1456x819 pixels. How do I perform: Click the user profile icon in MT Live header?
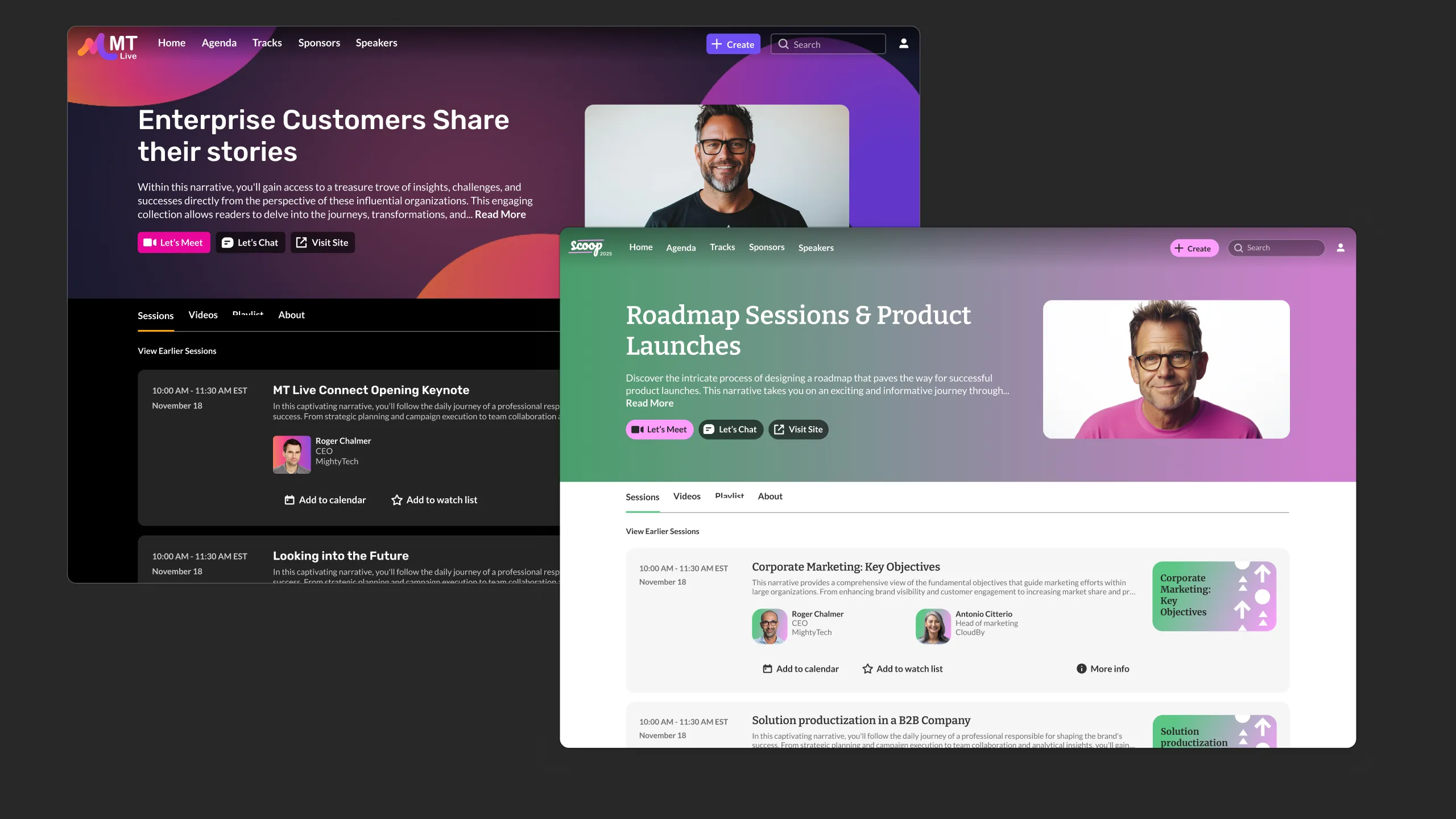pyautogui.click(x=903, y=44)
